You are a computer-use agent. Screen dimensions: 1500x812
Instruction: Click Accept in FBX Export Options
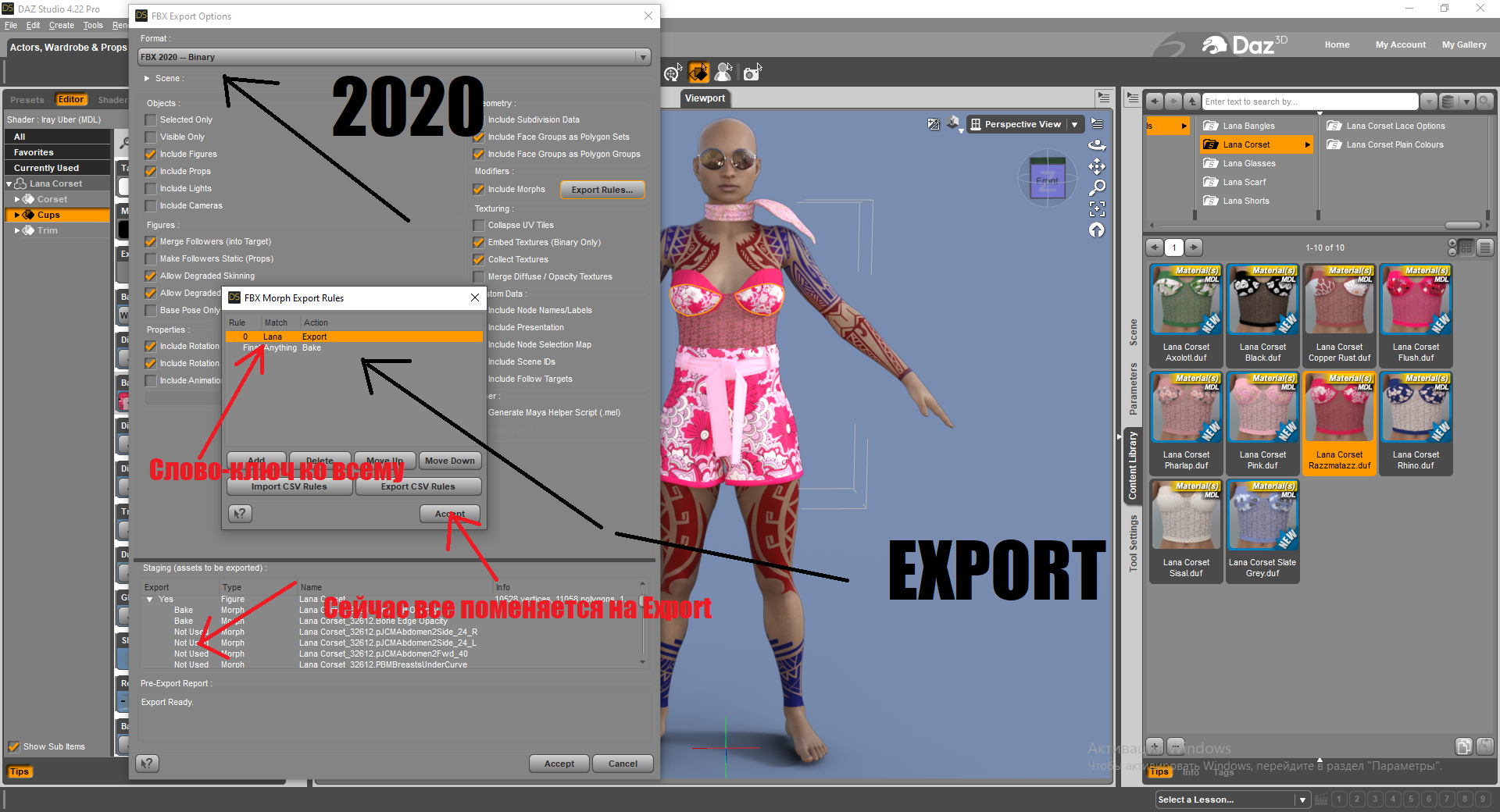click(559, 764)
